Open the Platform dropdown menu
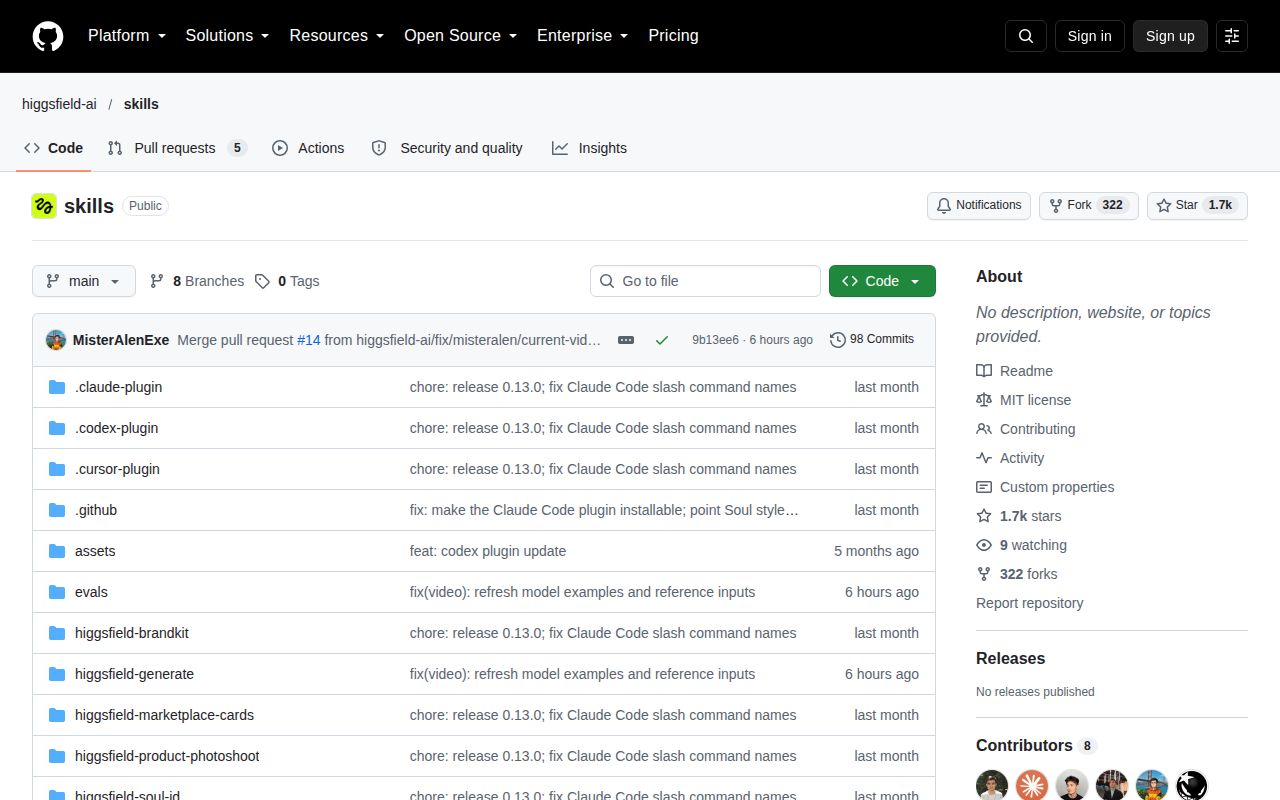This screenshot has height=800, width=1280. (127, 36)
